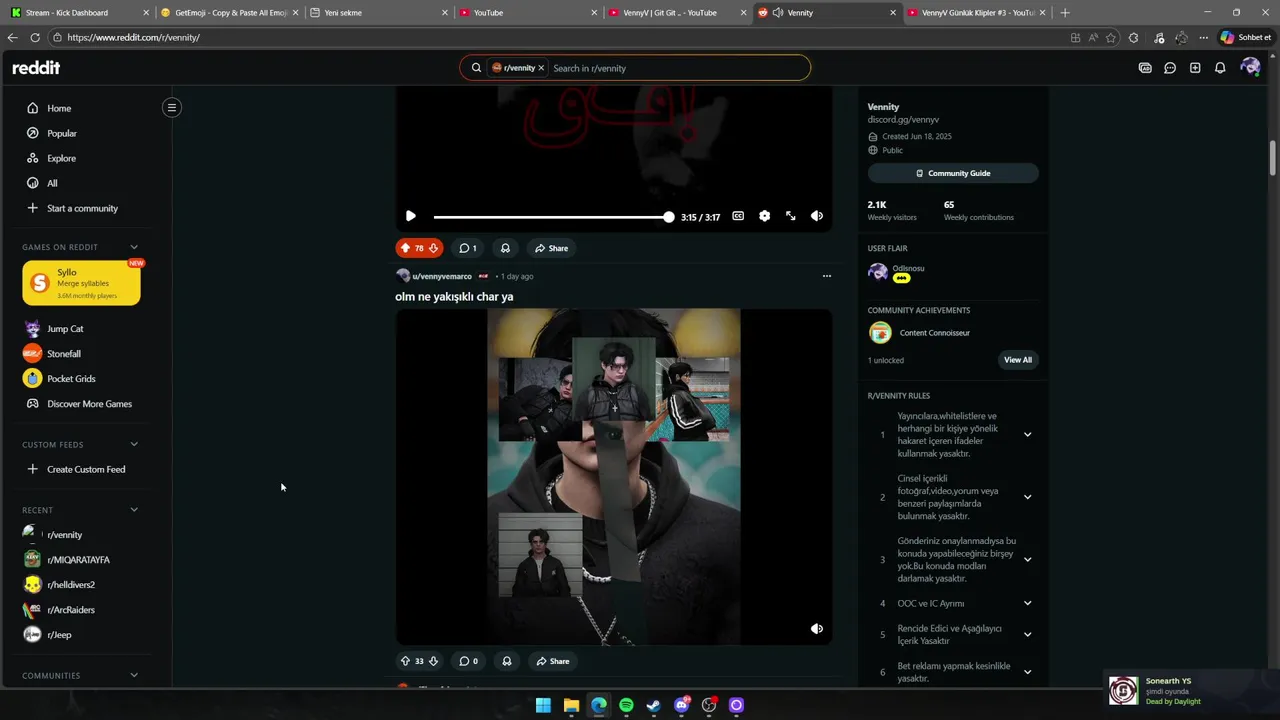Mute the yakışıklı char post video
The height and width of the screenshot is (720, 1280).
pyautogui.click(x=817, y=629)
